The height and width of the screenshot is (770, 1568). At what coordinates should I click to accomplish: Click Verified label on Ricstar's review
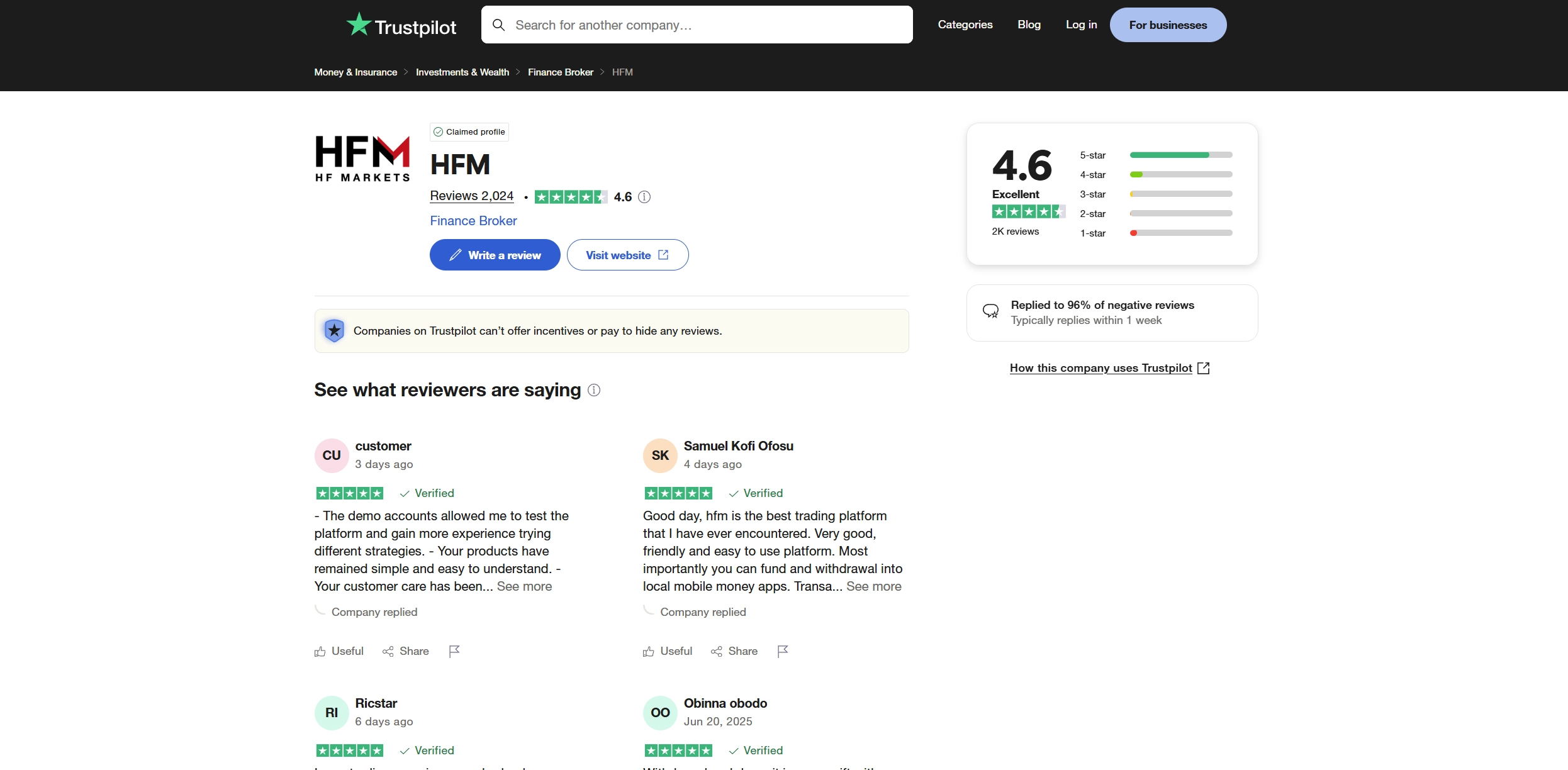point(427,750)
